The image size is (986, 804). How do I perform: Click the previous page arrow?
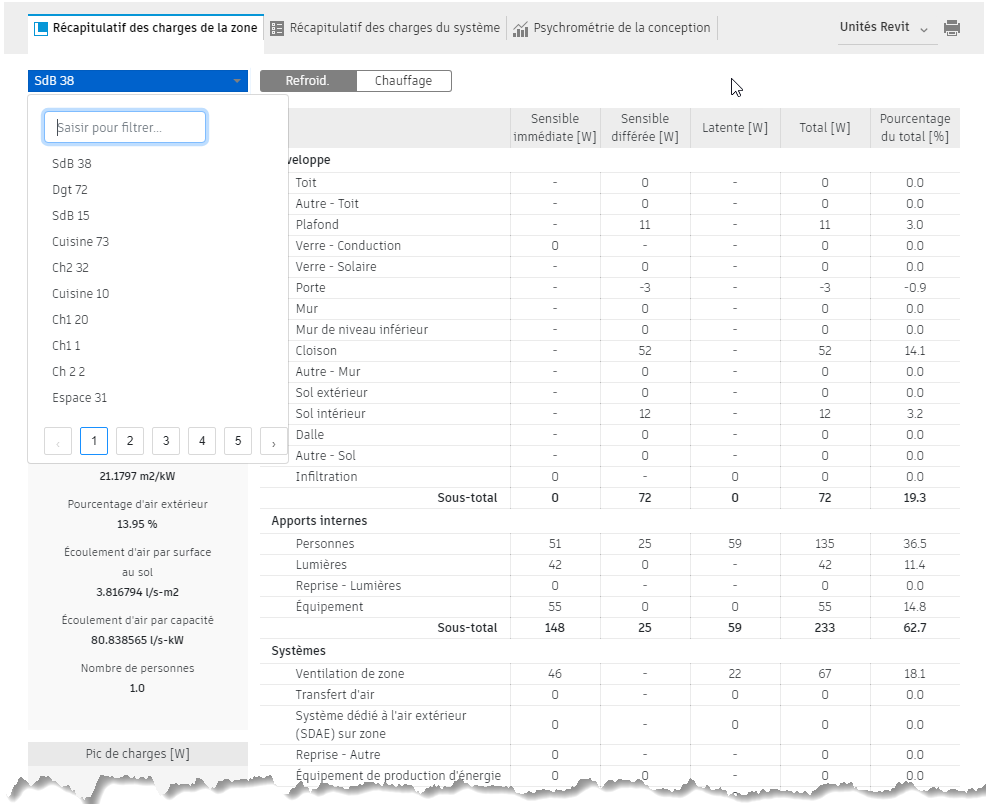[58, 441]
